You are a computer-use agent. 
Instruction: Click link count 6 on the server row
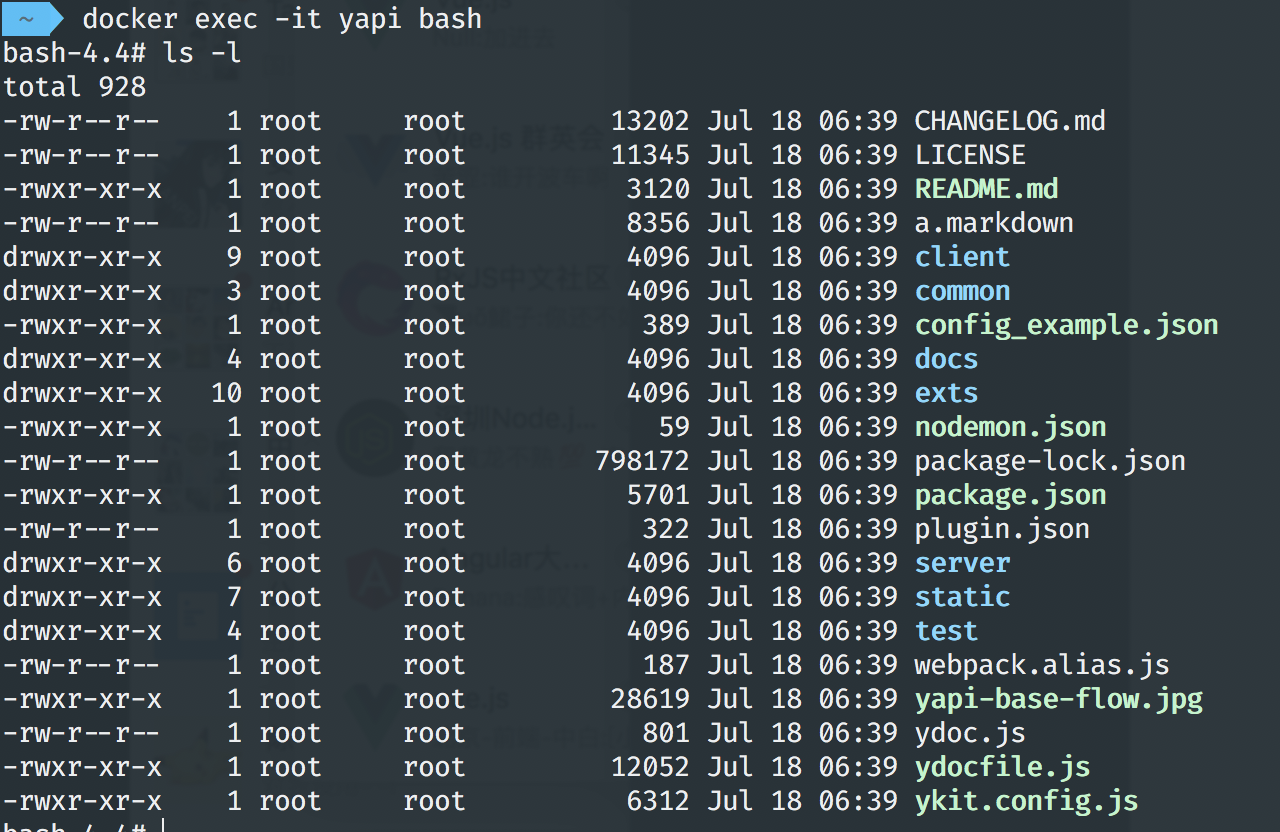[234, 563]
